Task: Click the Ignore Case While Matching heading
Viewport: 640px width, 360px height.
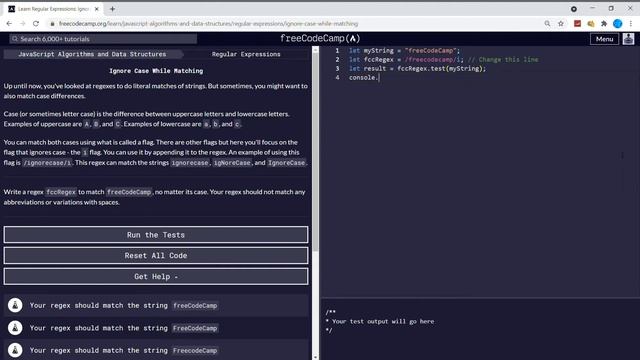Action: click(156, 71)
